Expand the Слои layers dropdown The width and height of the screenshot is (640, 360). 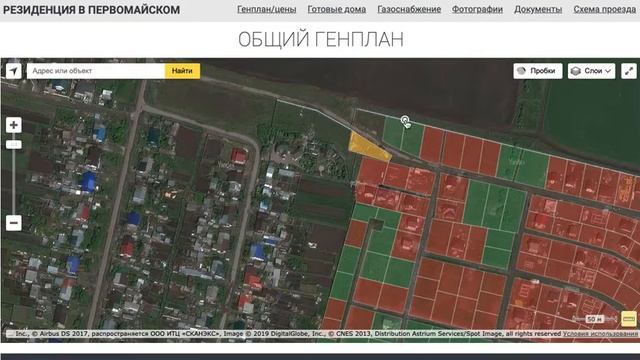(x=591, y=71)
